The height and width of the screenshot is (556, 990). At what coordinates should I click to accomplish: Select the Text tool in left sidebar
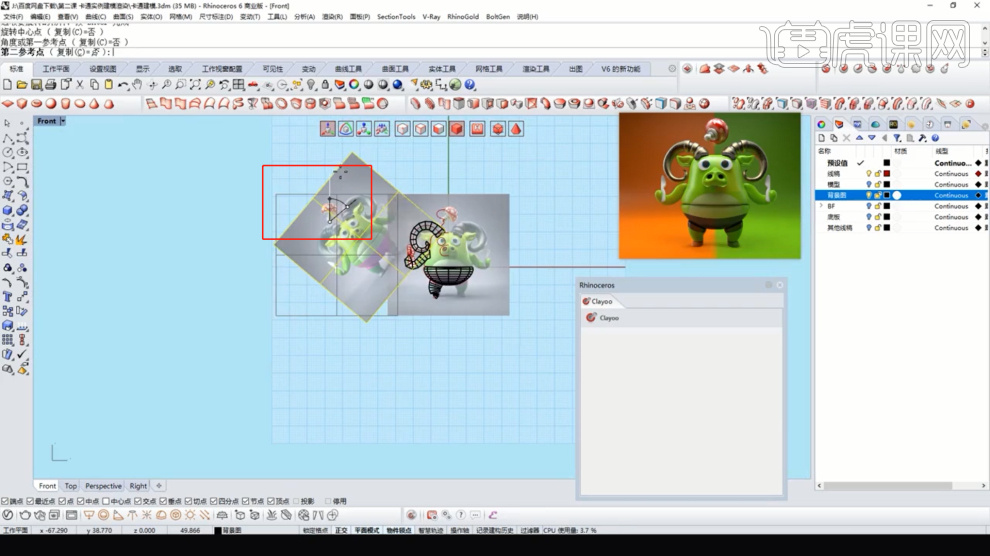click(x=8, y=297)
